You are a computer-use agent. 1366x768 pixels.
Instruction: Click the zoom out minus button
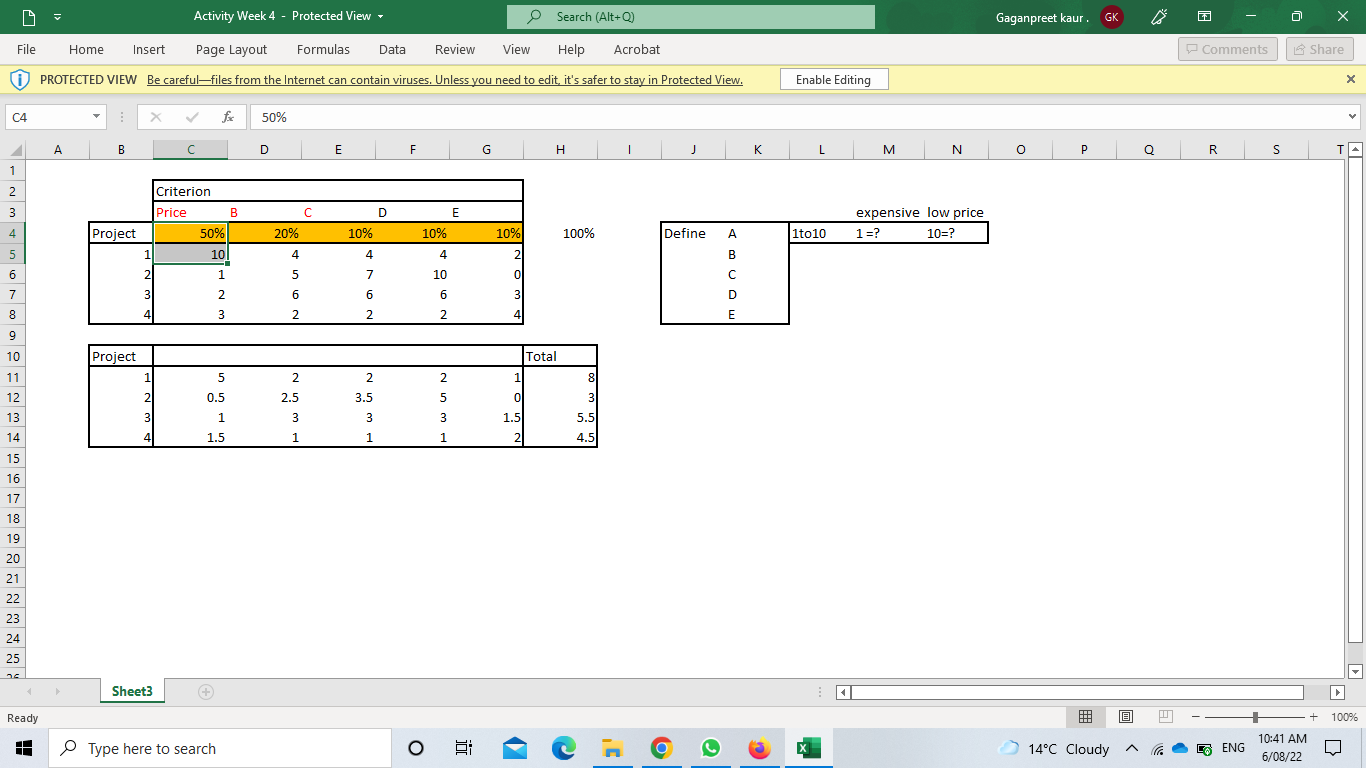(x=1195, y=717)
